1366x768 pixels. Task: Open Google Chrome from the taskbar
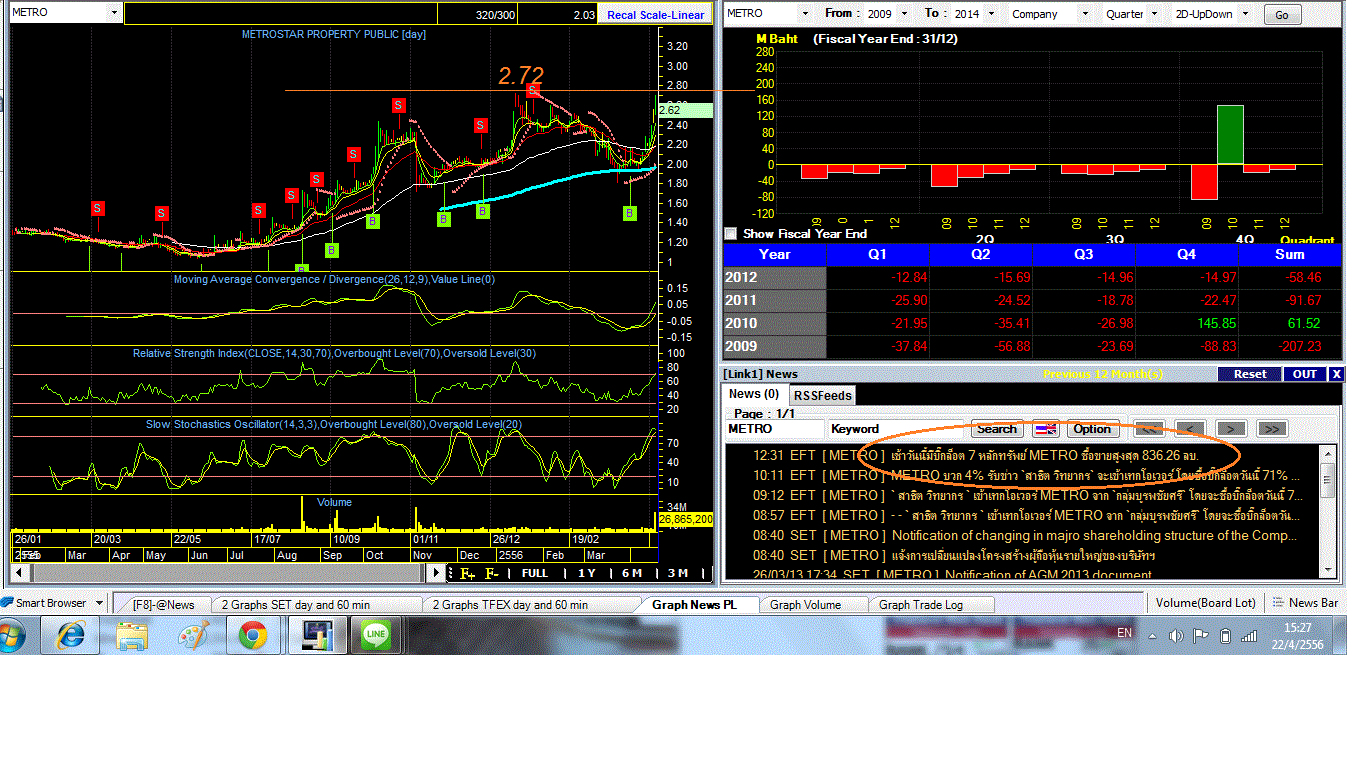pos(251,635)
